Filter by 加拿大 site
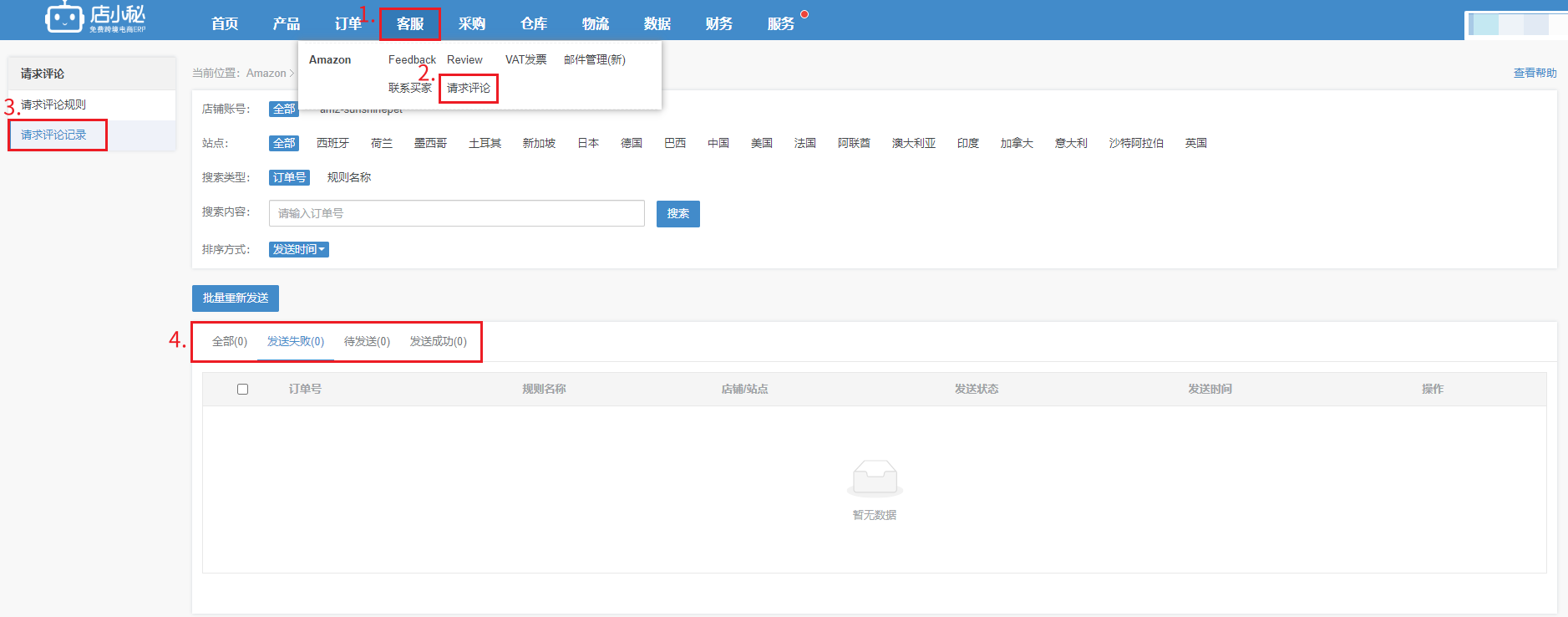This screenshot has height=617, width=1568. (1017, 143)
